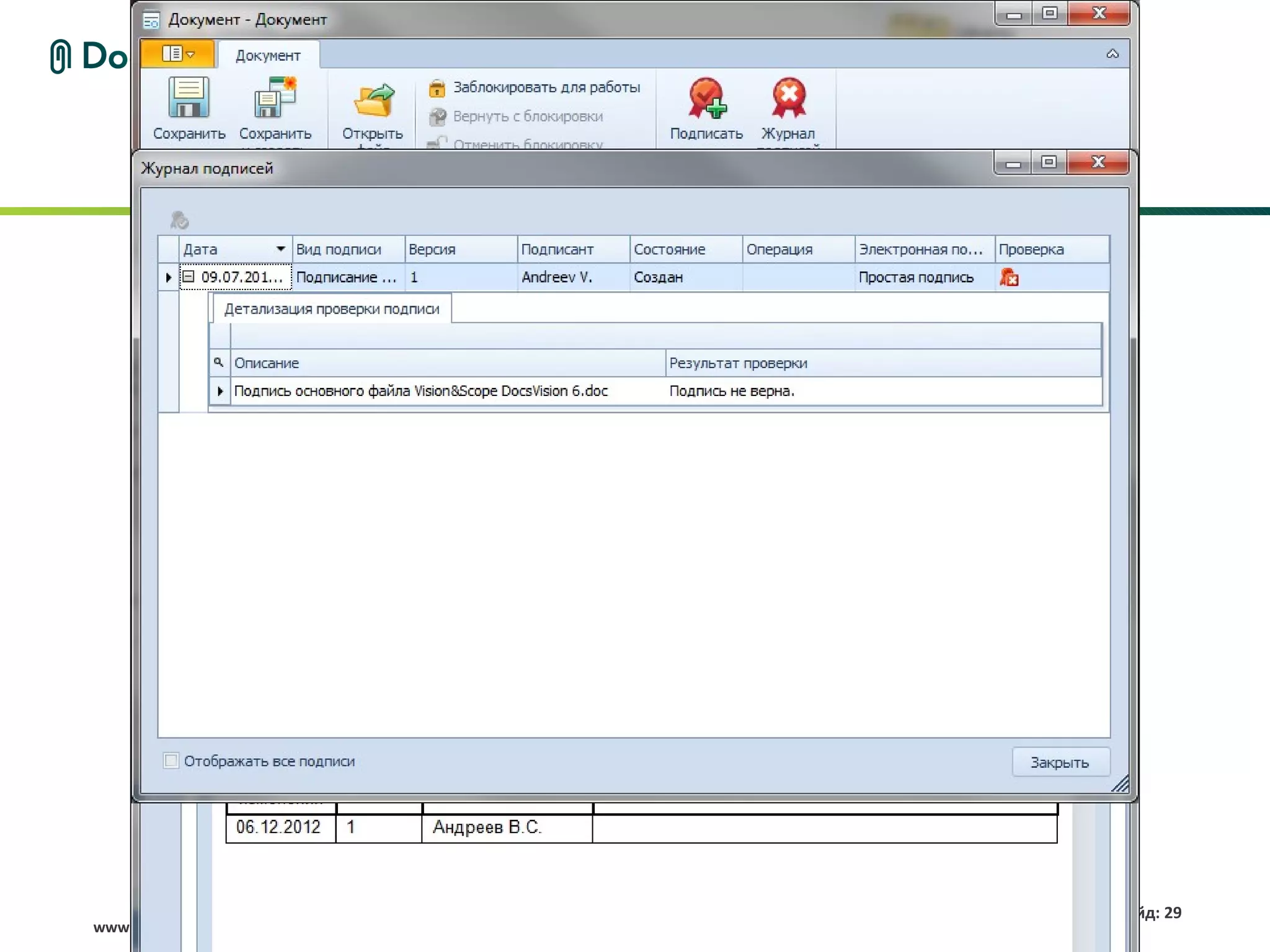Click the Save and close (second Сохранить) icon
The width and height of the screenshot is (1270, 952).
coord(275,97)
